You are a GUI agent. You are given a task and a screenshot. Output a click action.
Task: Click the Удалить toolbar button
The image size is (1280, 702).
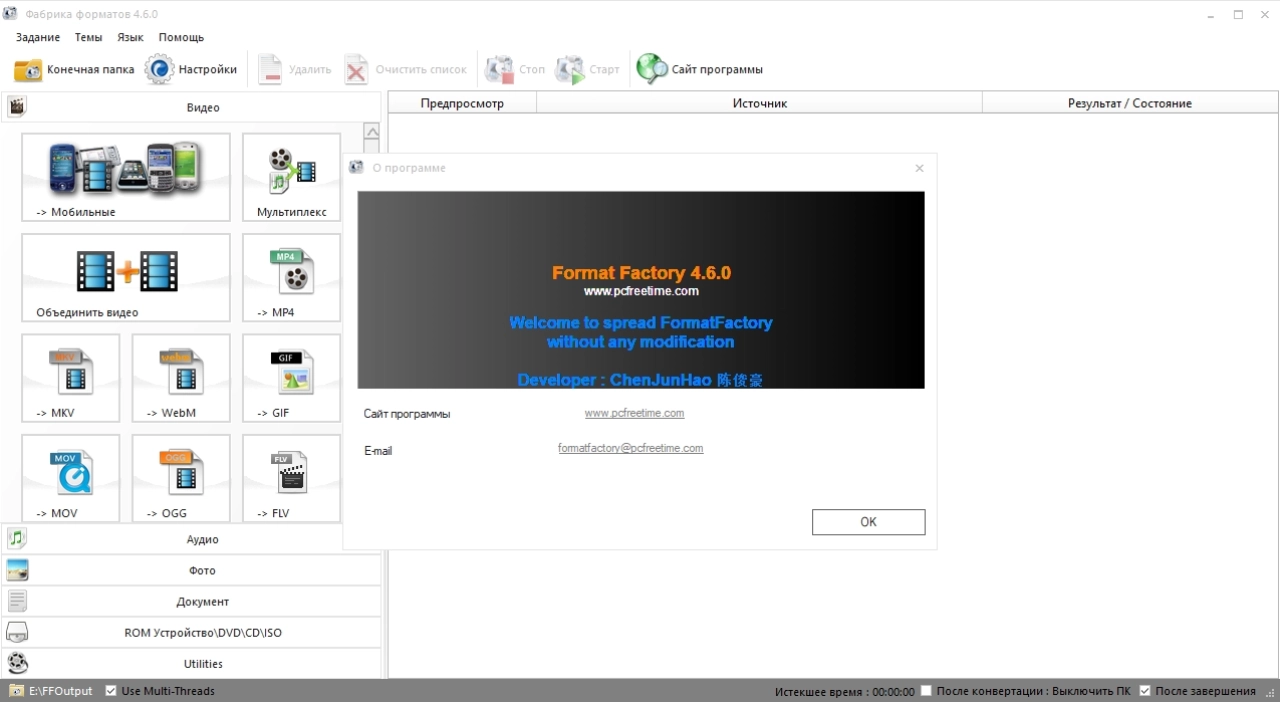(x=295, y=70)
